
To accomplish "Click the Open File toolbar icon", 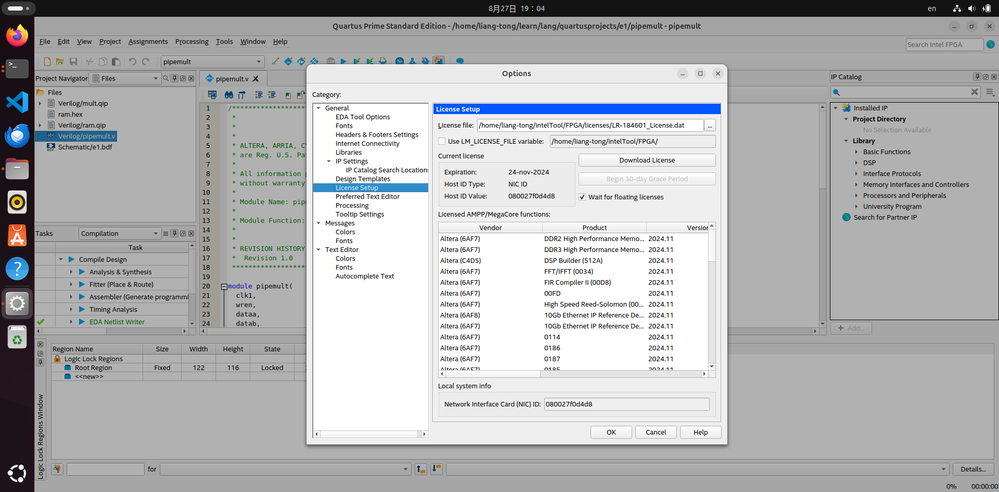I will tap(62, 62).
